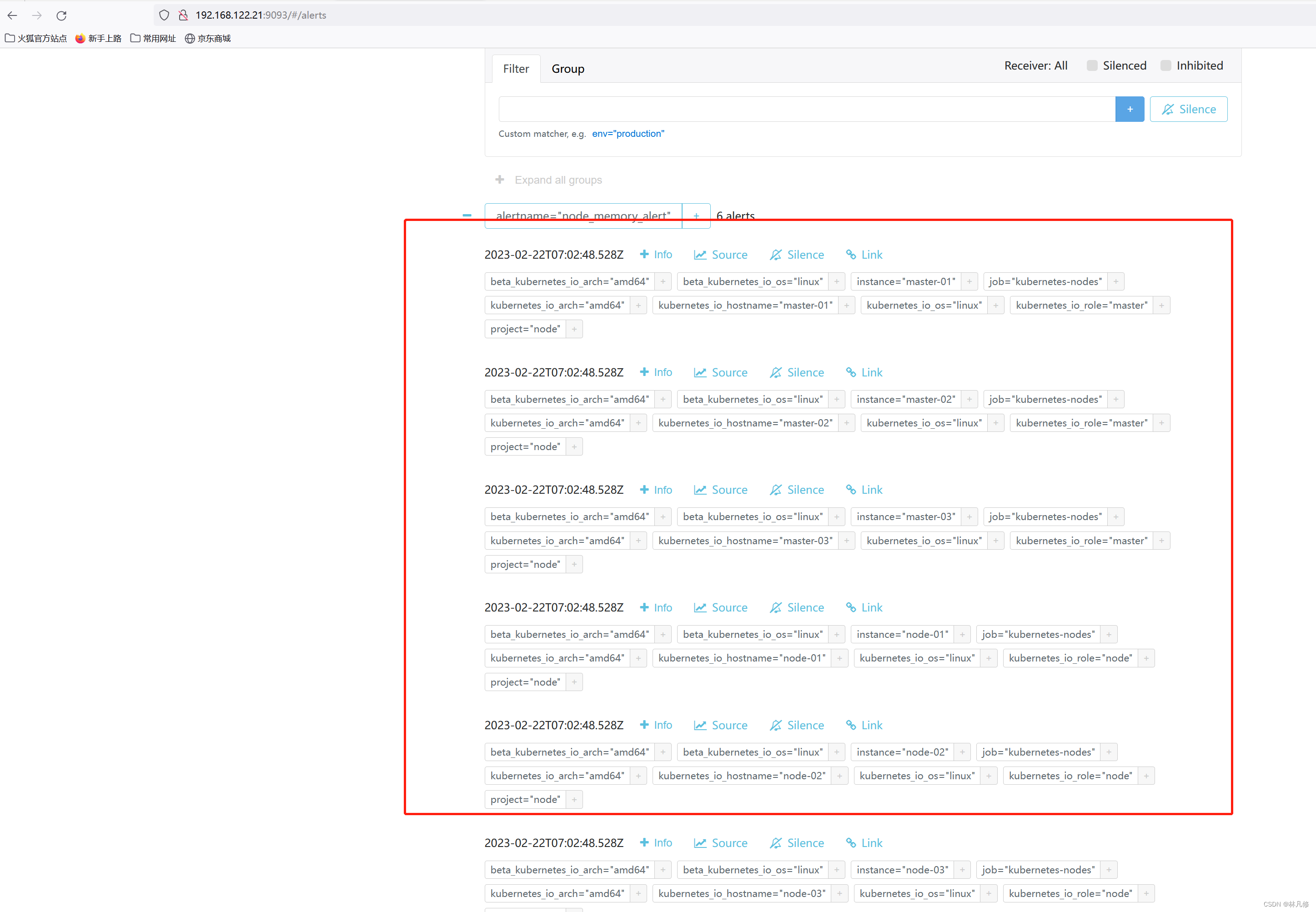Silence the node-02 alert
Viewport: 1316px width, 912px height.
[x=797, y=726]
